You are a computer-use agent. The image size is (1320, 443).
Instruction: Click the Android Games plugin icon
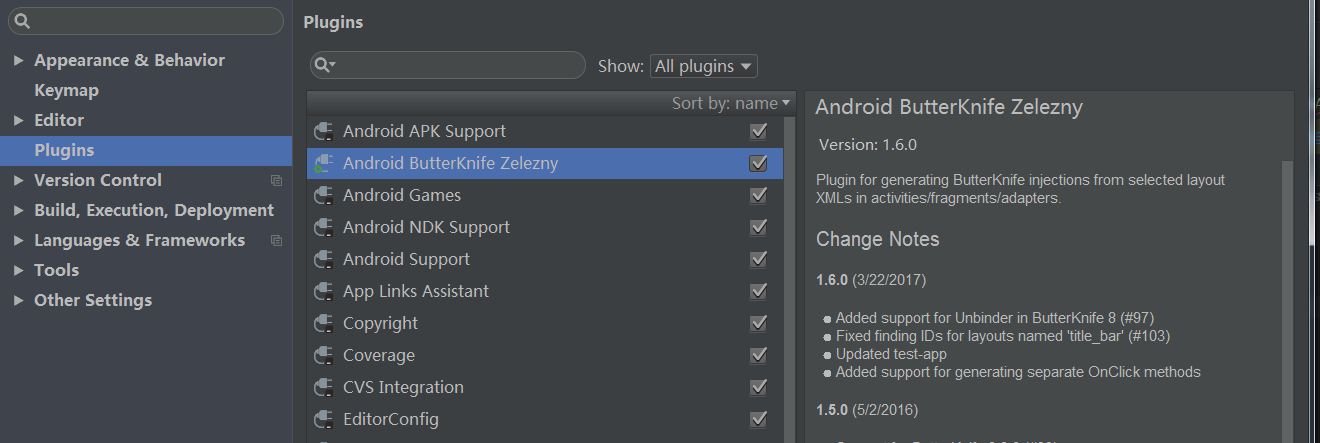[323, 195]
